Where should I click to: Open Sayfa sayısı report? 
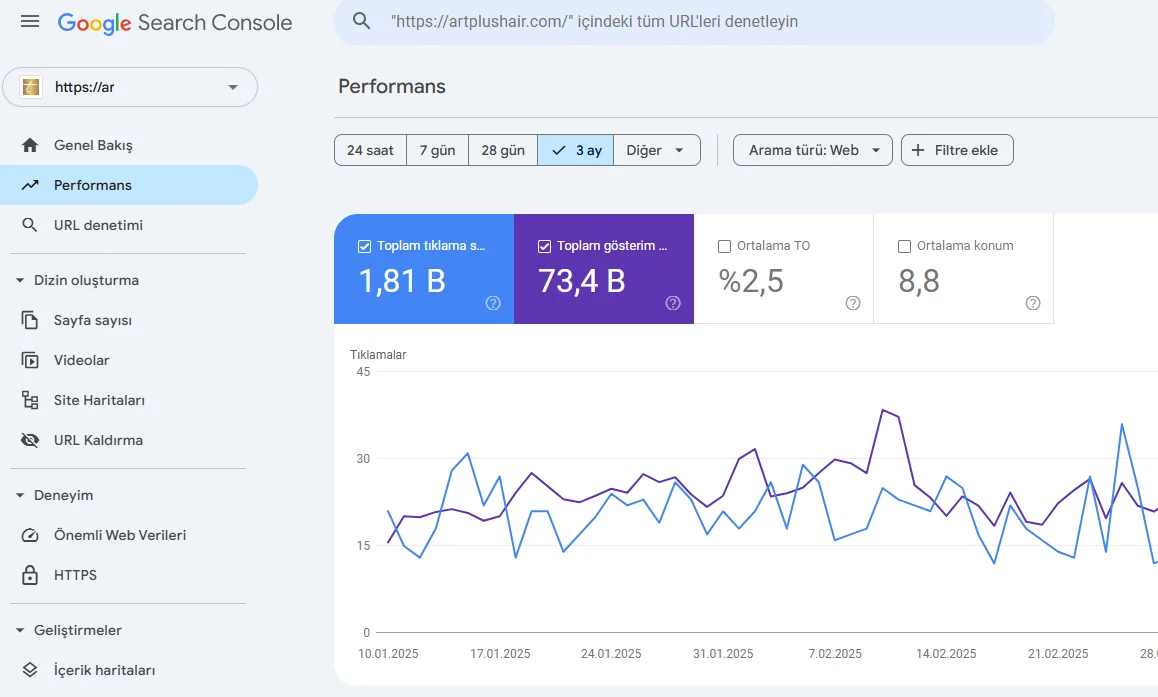pos(129,320)
